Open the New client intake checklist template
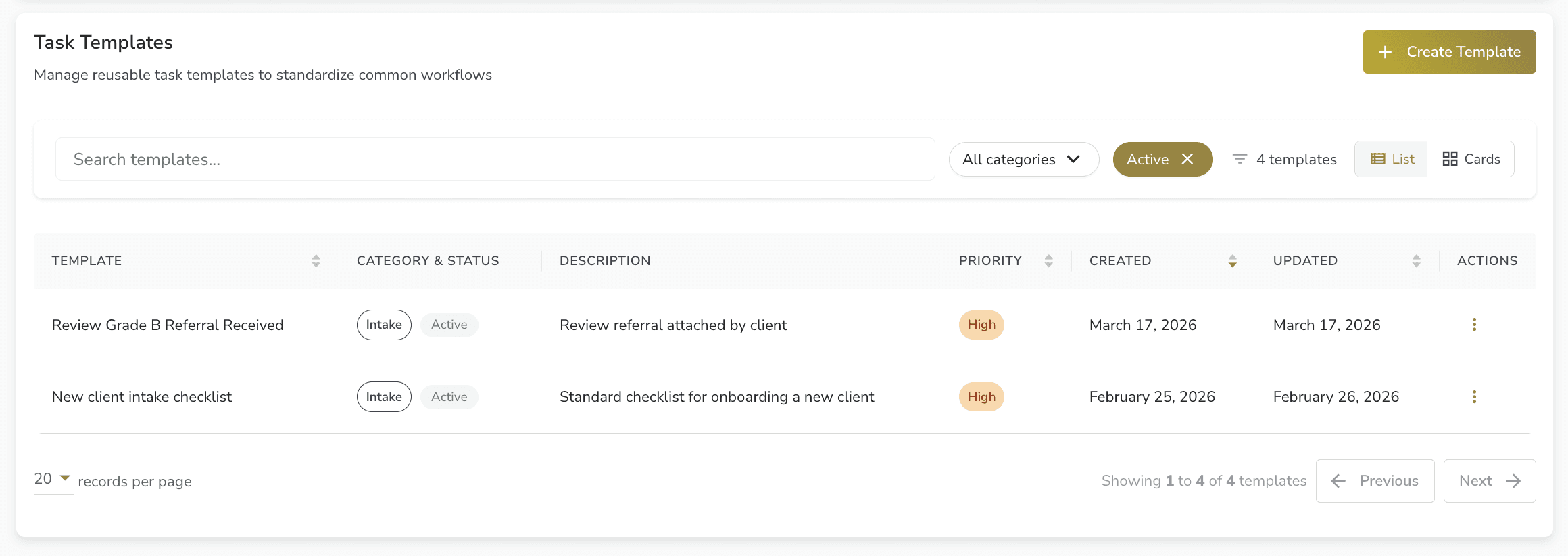 point(142,397)
